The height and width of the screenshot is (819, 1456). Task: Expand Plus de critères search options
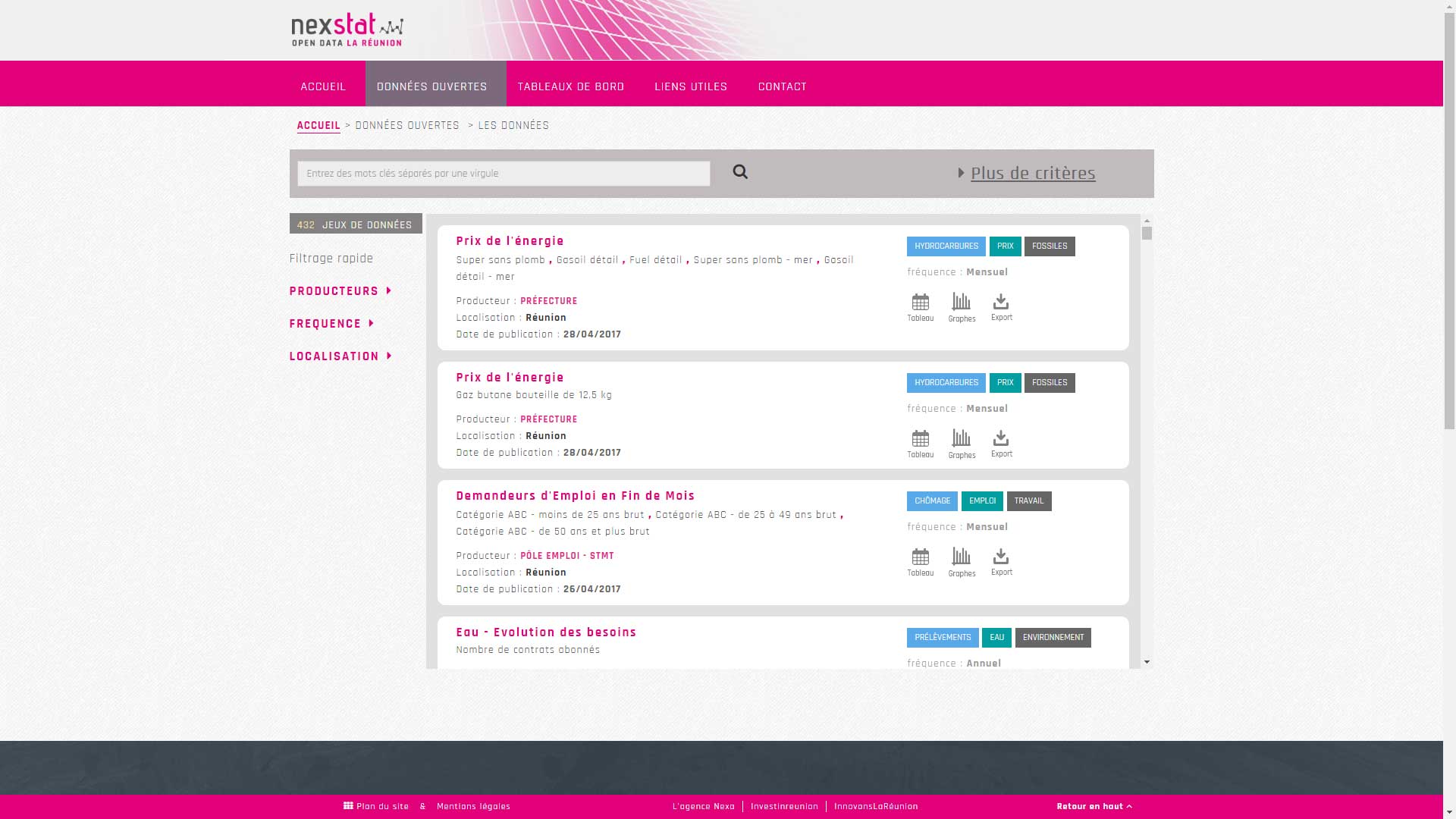click(1031, 173)
